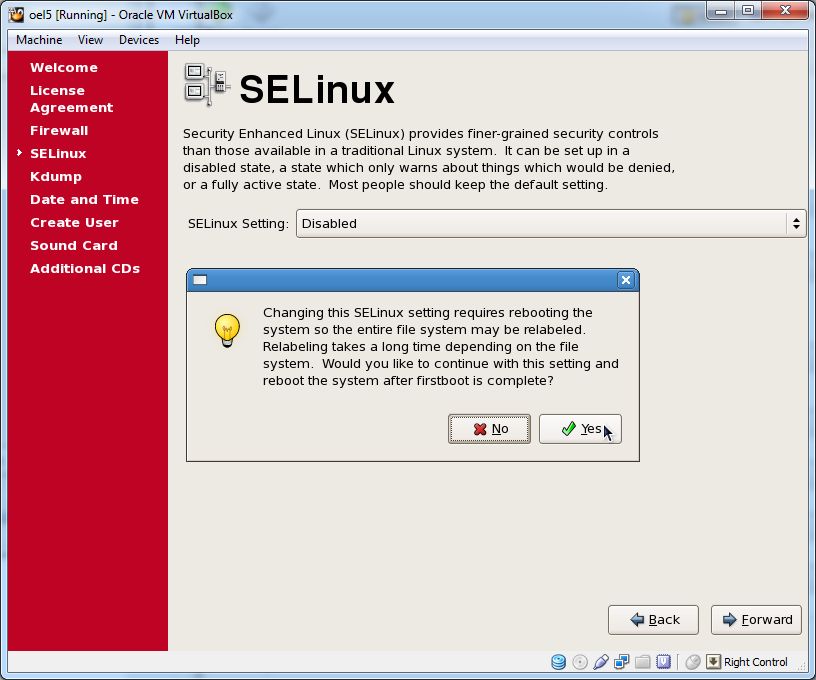Image resolution: width=816 pixels, height=680 pixels.
Task: Open the Help menu
Action: pyautogui.click(x=187, y=40)
